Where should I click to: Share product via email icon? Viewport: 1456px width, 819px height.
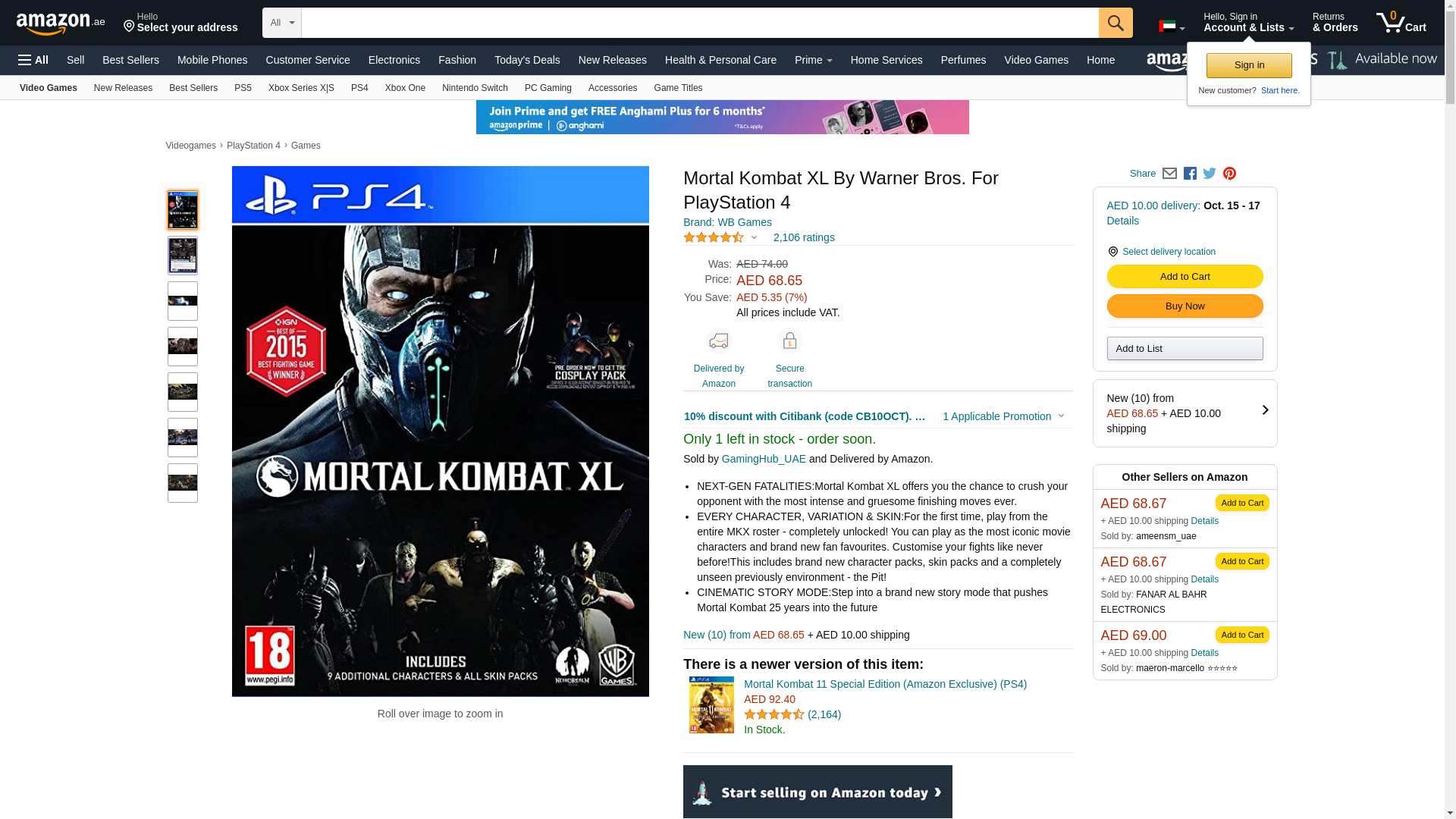tap(1169, 174)
